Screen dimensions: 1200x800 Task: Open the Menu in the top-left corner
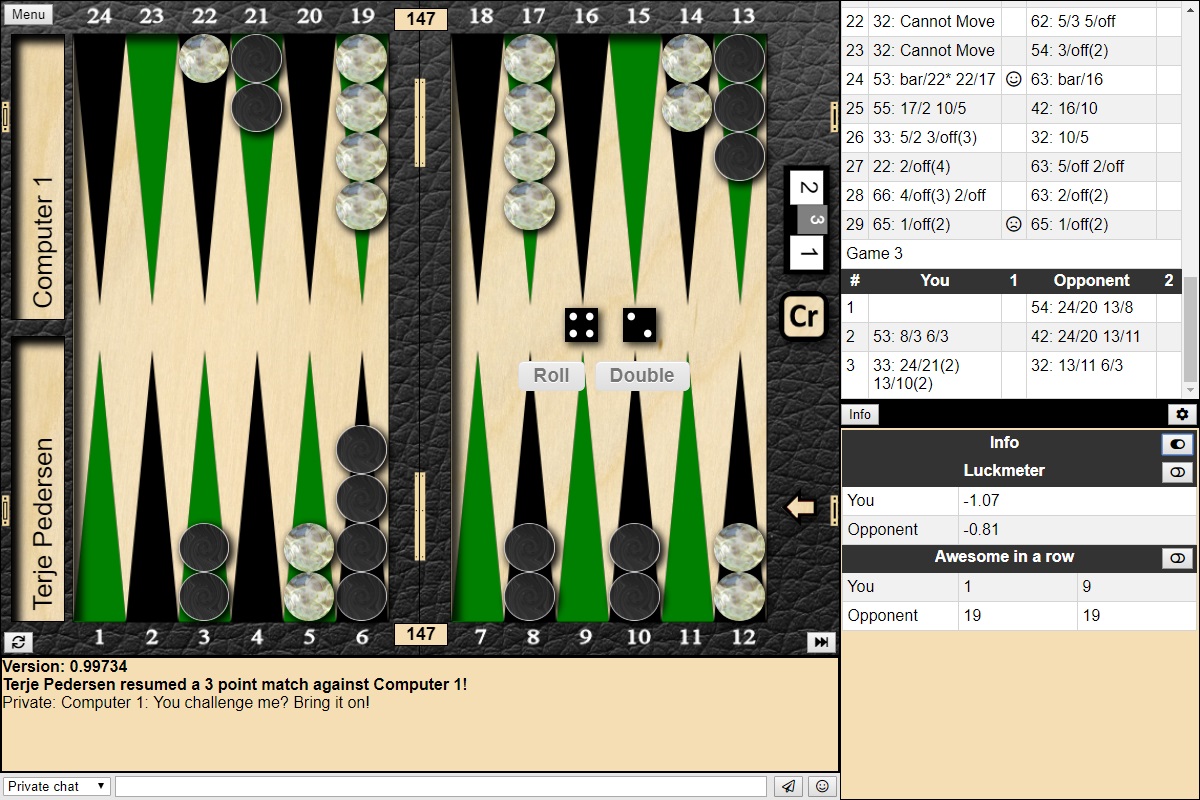27,14
